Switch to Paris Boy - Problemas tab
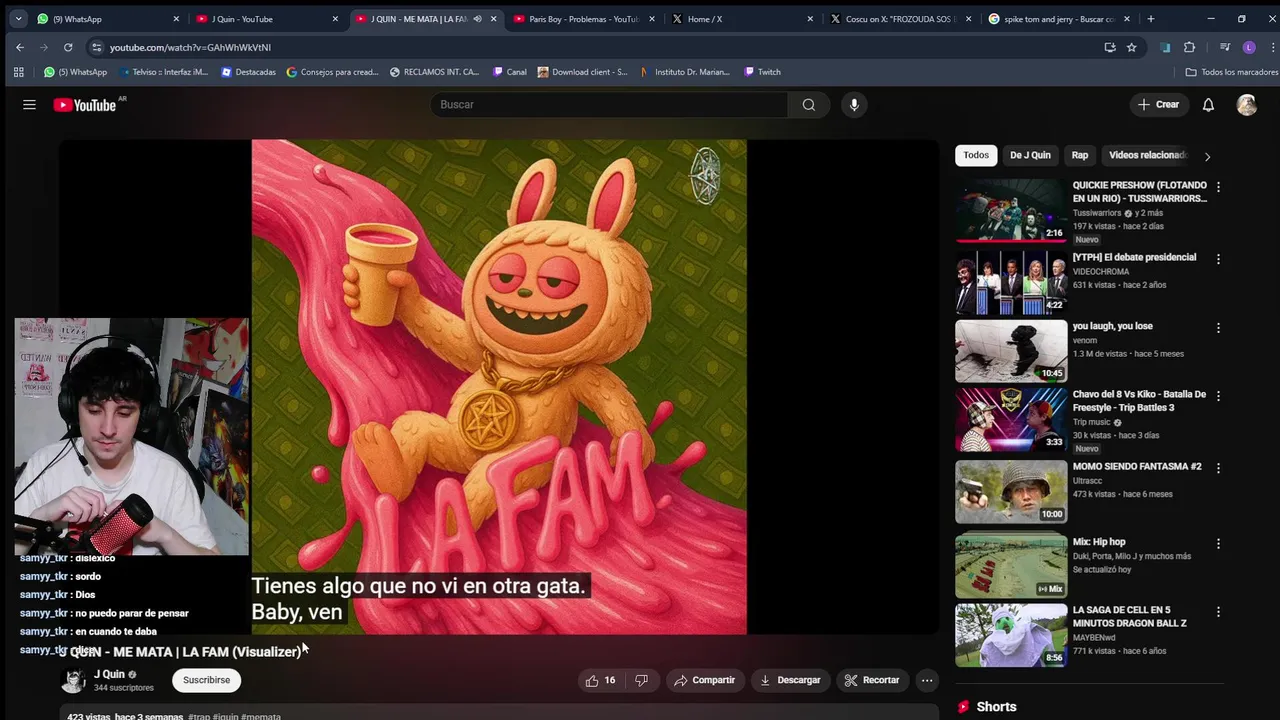The image size is (1280, 720). tap(585, 19)
